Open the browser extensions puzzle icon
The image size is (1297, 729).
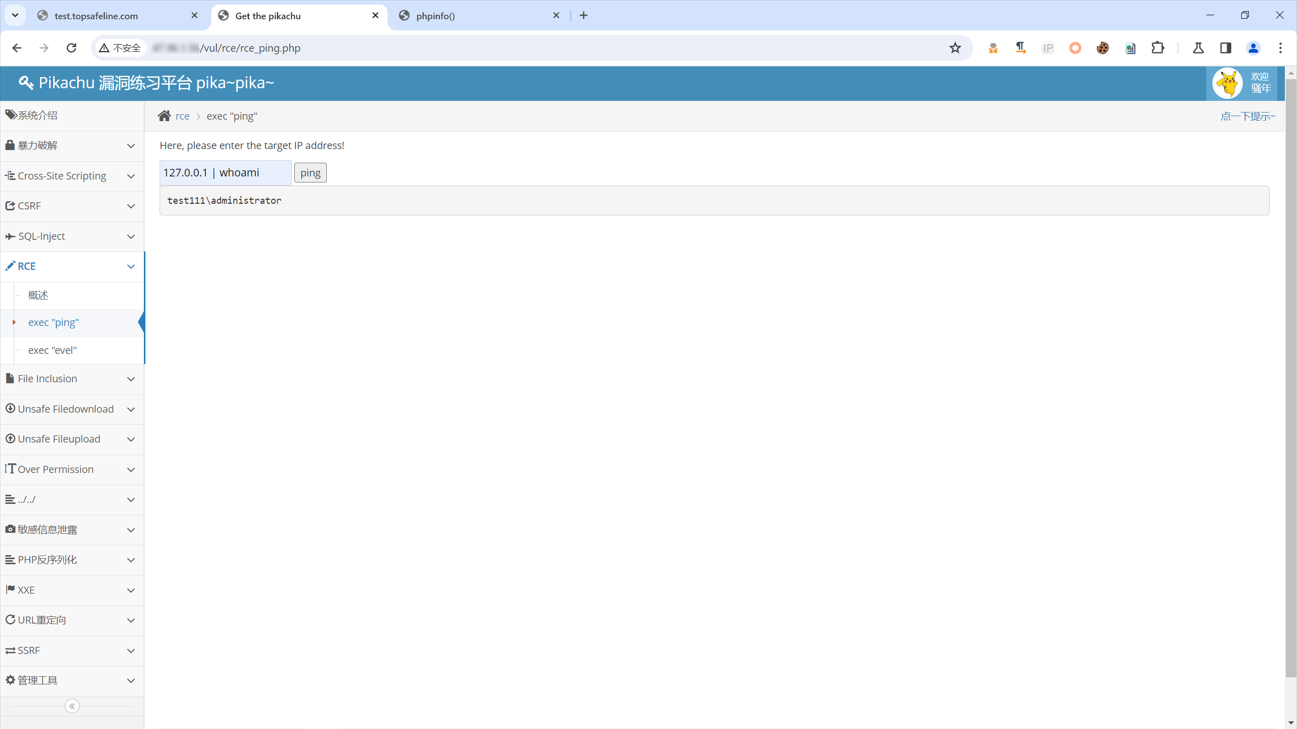[1158, 48]
